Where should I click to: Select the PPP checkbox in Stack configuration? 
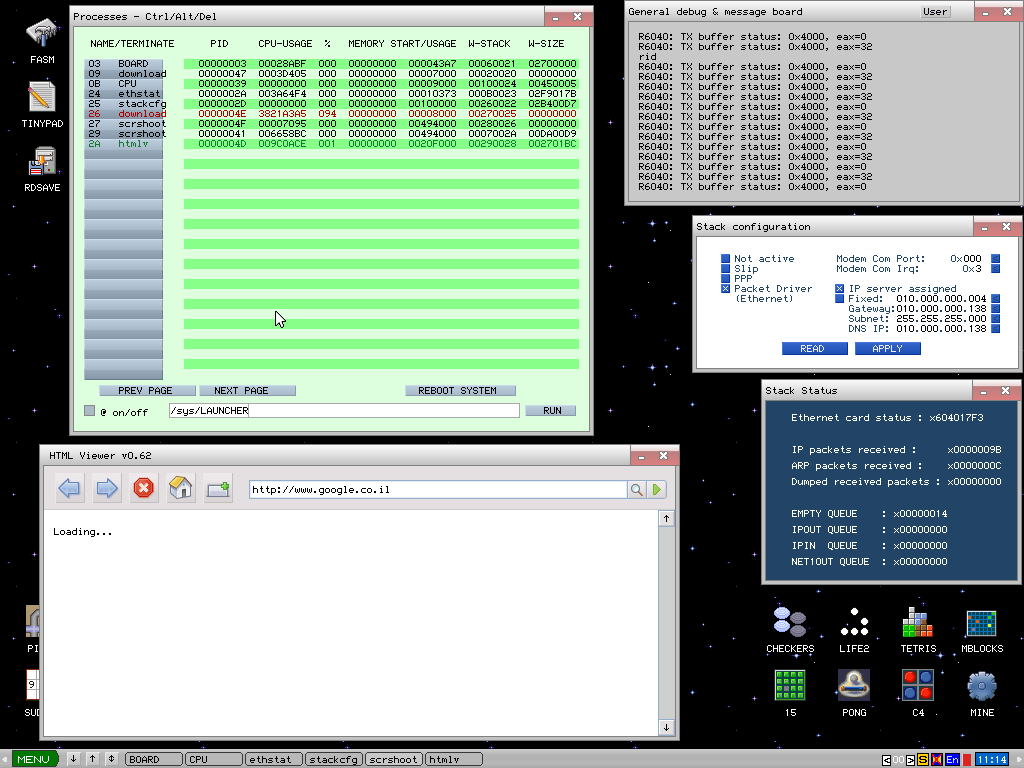coord(727,278)
